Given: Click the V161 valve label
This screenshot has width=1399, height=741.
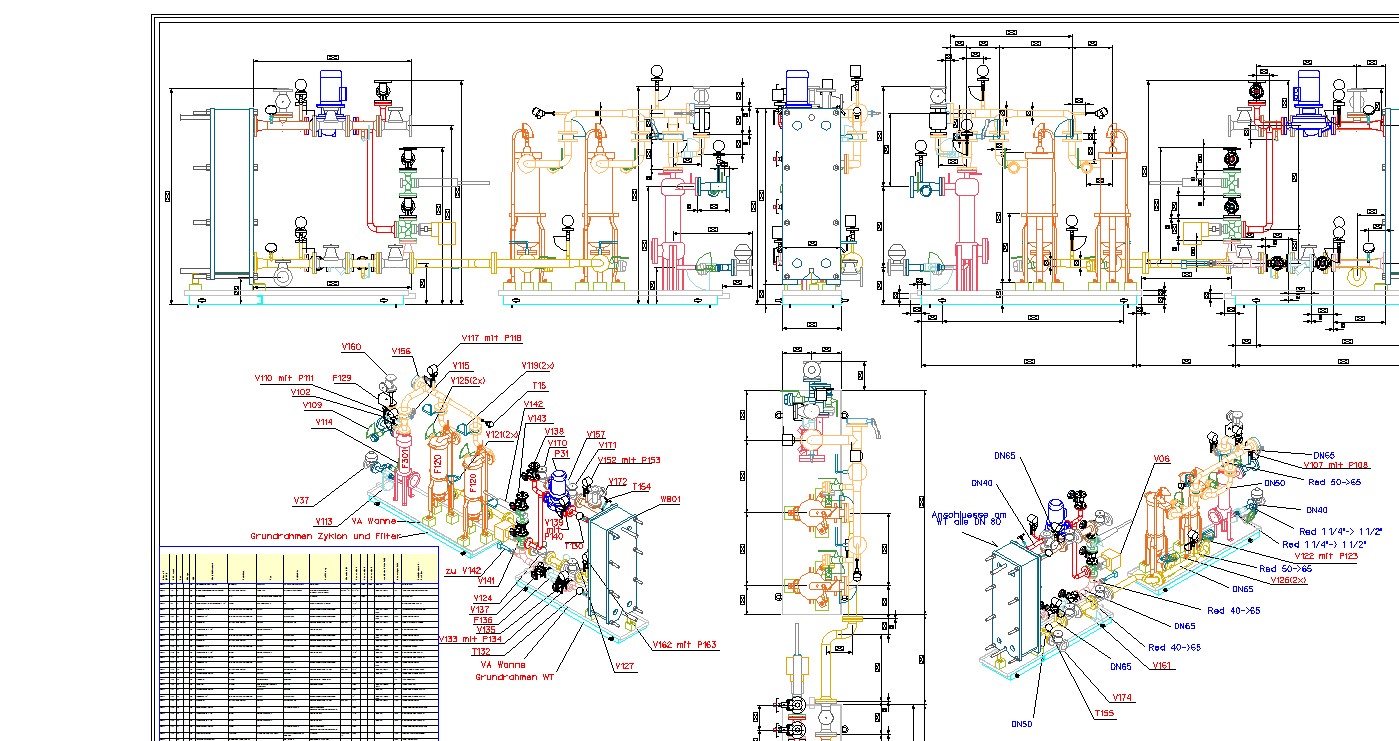Looking at the screenshot, I should [x=1162, y=665].
